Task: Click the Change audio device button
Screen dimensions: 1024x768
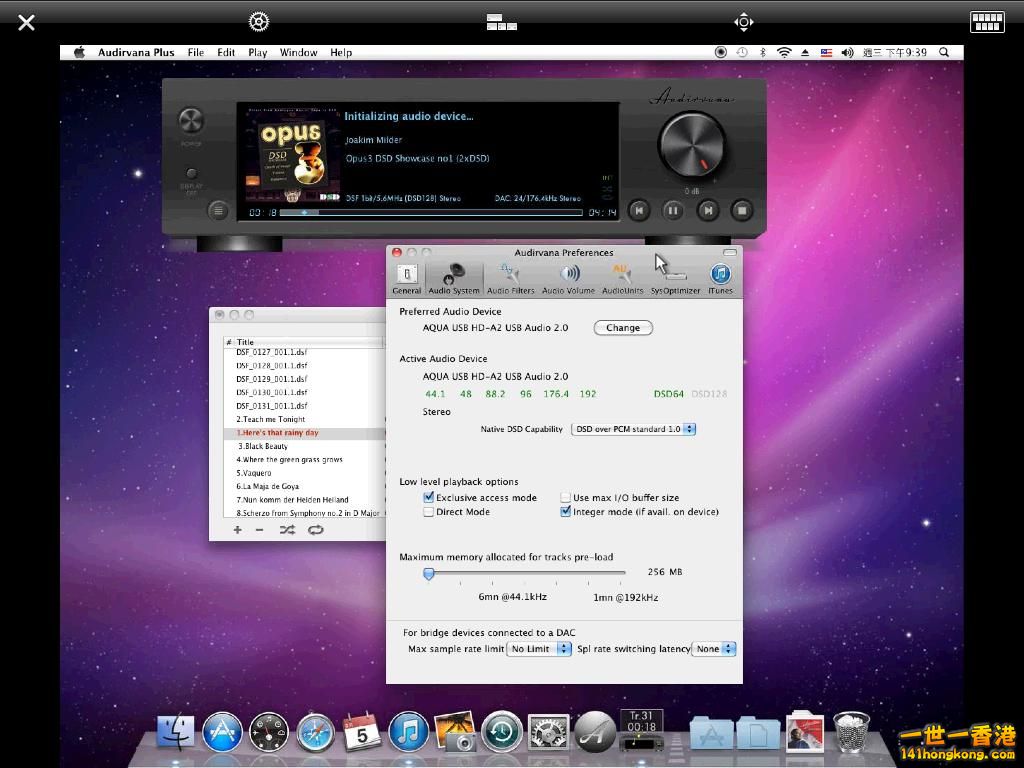Action: (x=622, y=328)
